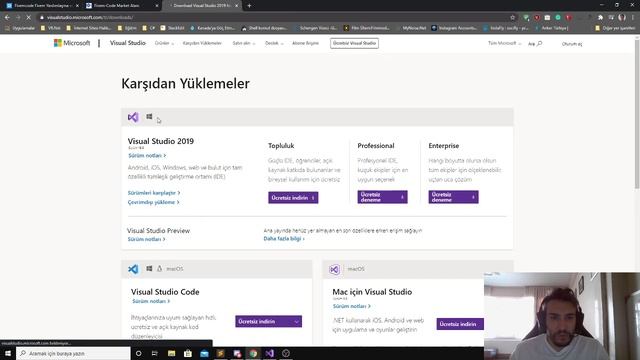
Task: Open the Windows Start menu
Action: click(8, 353)
